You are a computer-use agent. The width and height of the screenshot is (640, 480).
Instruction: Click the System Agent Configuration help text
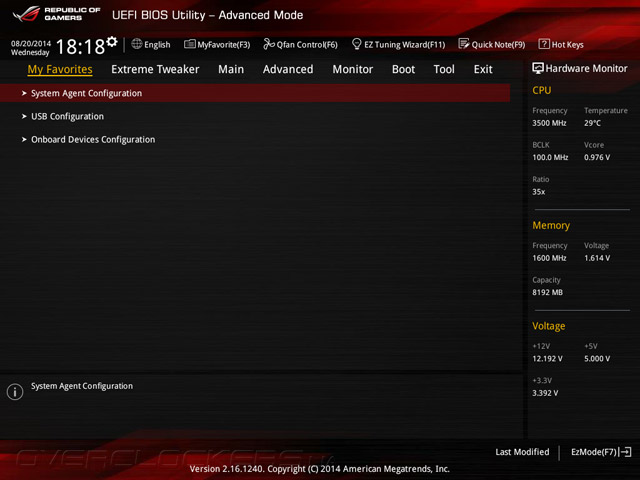click(x=82, y=386)
